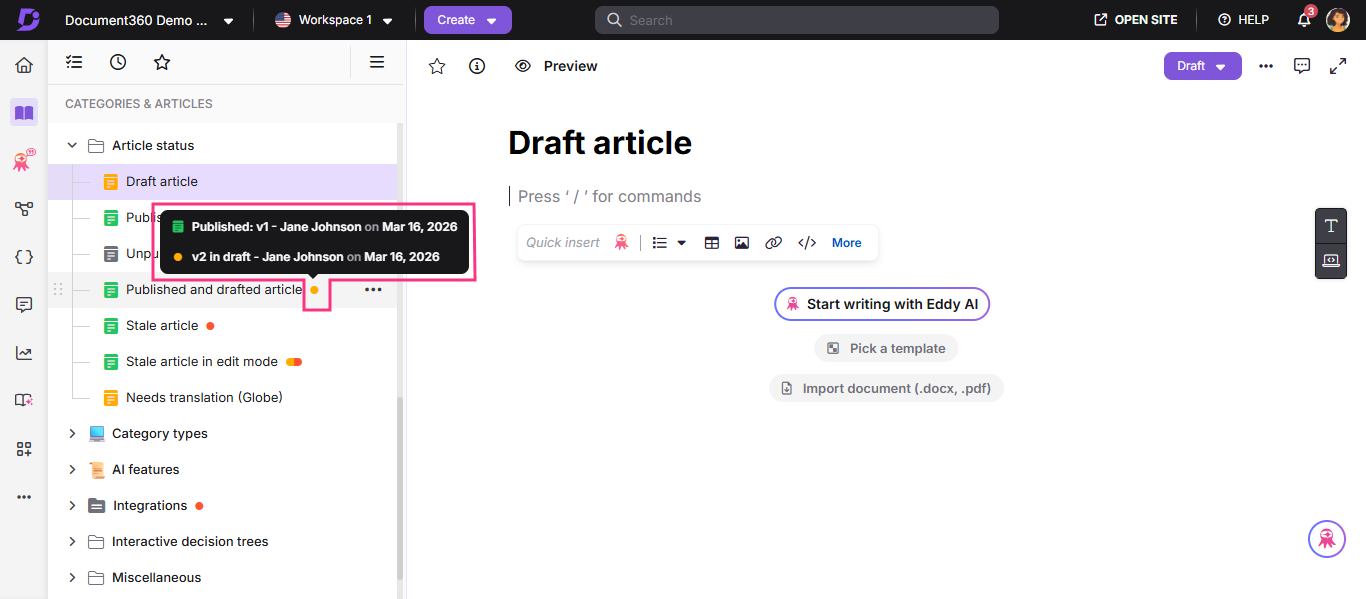Screen dimensions: 1366x599
Task: Open the Workspace 1 switcher menu
Action: point(335,19)
